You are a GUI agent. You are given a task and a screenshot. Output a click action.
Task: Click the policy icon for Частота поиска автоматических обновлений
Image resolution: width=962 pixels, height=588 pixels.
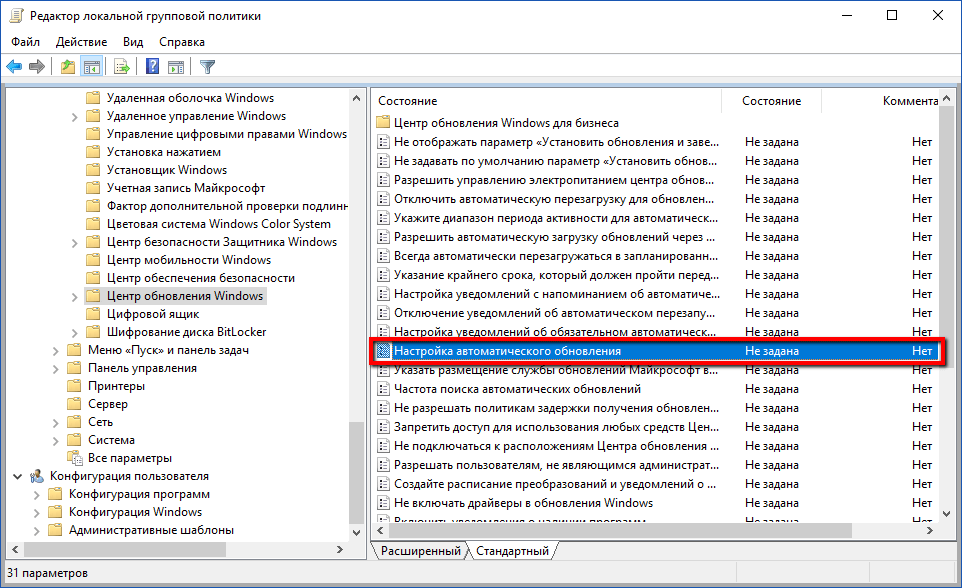[x=383, y=389]
